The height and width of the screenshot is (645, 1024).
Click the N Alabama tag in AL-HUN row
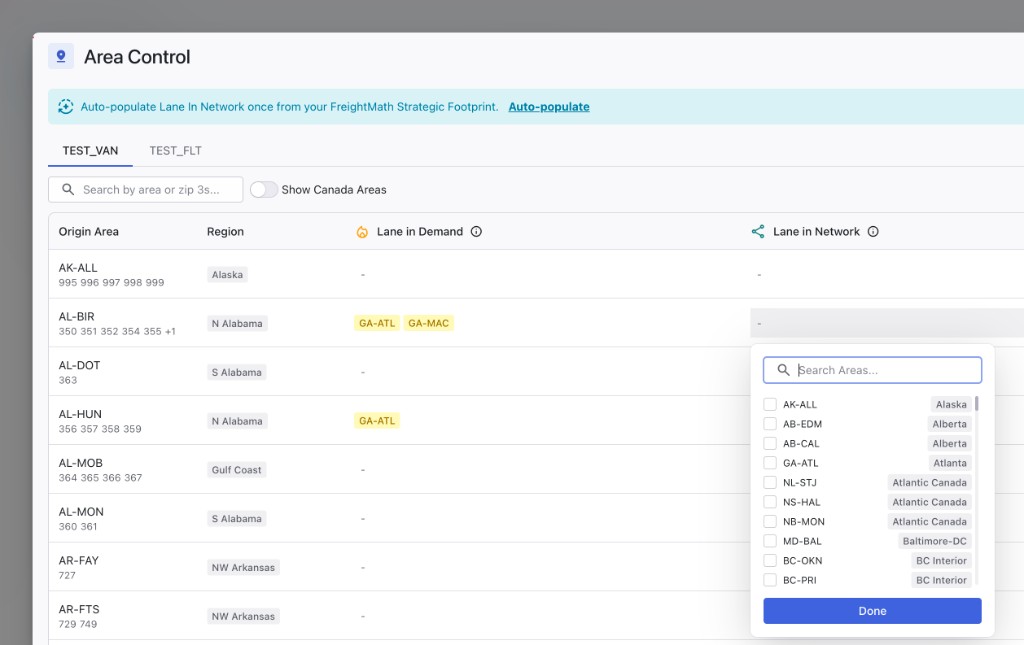pyautogui.click(x=237, y=422)
